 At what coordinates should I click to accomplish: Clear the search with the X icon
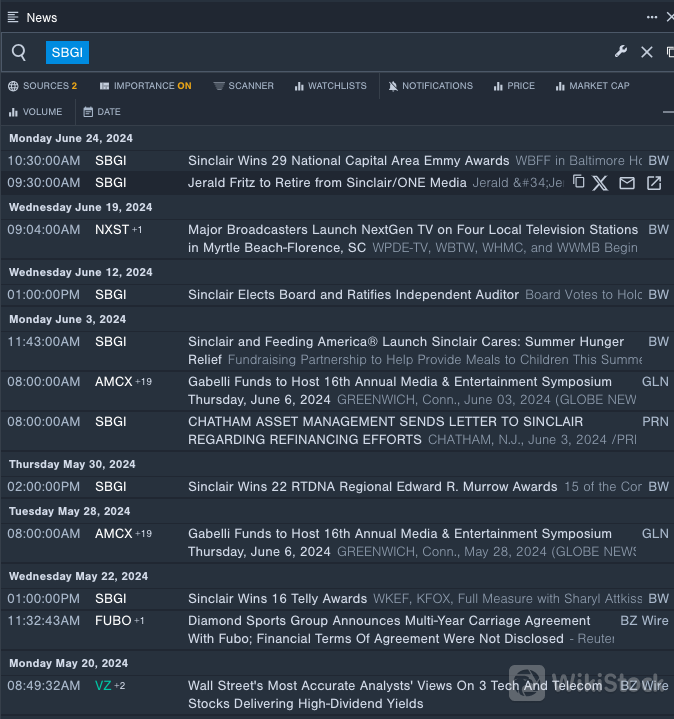[x=647, y=52]
